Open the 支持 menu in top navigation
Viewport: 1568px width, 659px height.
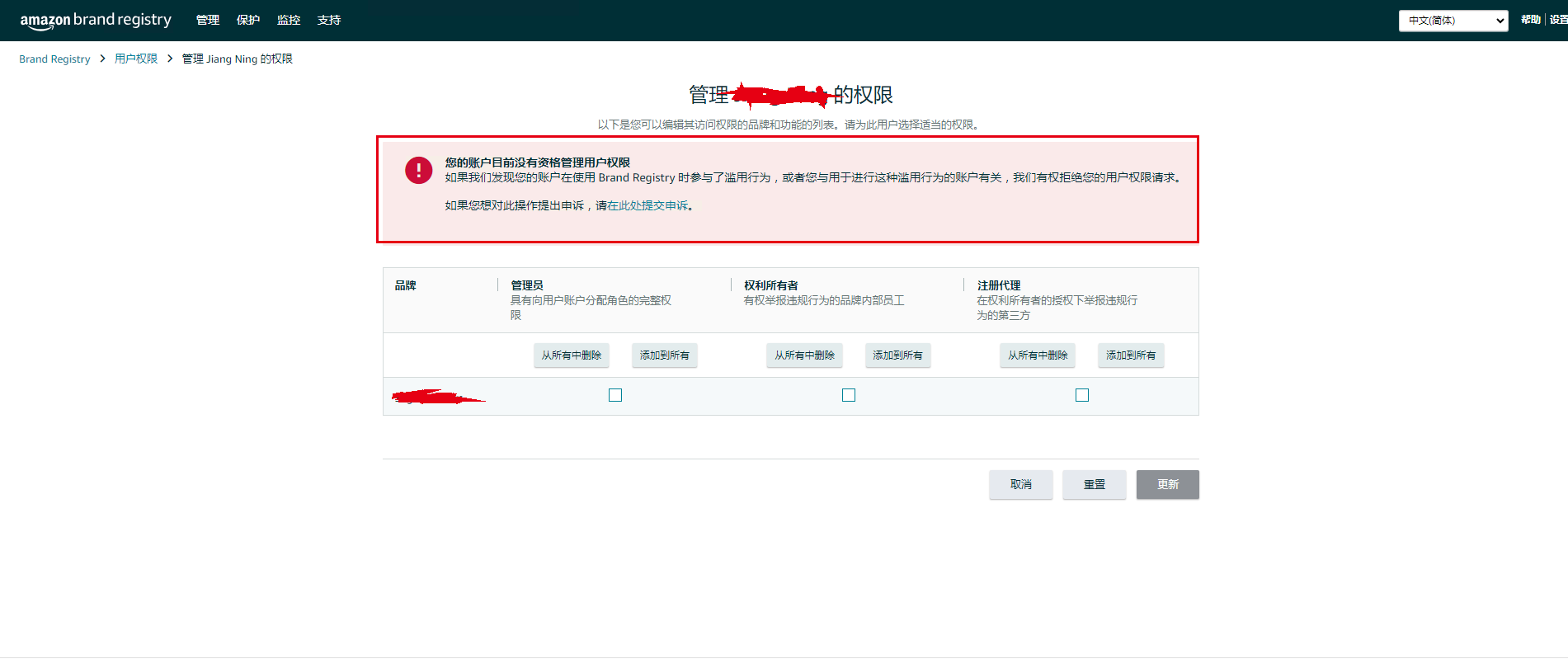click(x=329, y=21)
